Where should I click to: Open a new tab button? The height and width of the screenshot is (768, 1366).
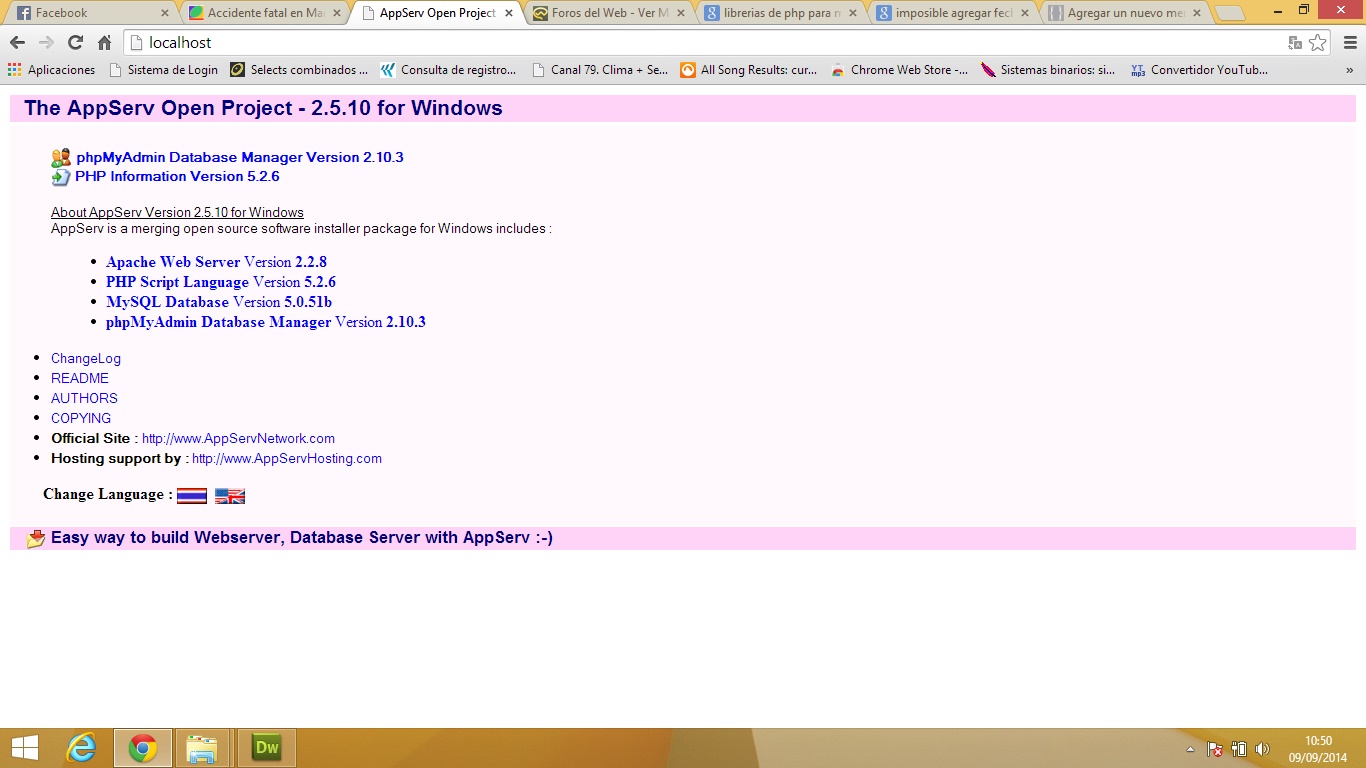pyautogui.click(x=1230, y=14)
